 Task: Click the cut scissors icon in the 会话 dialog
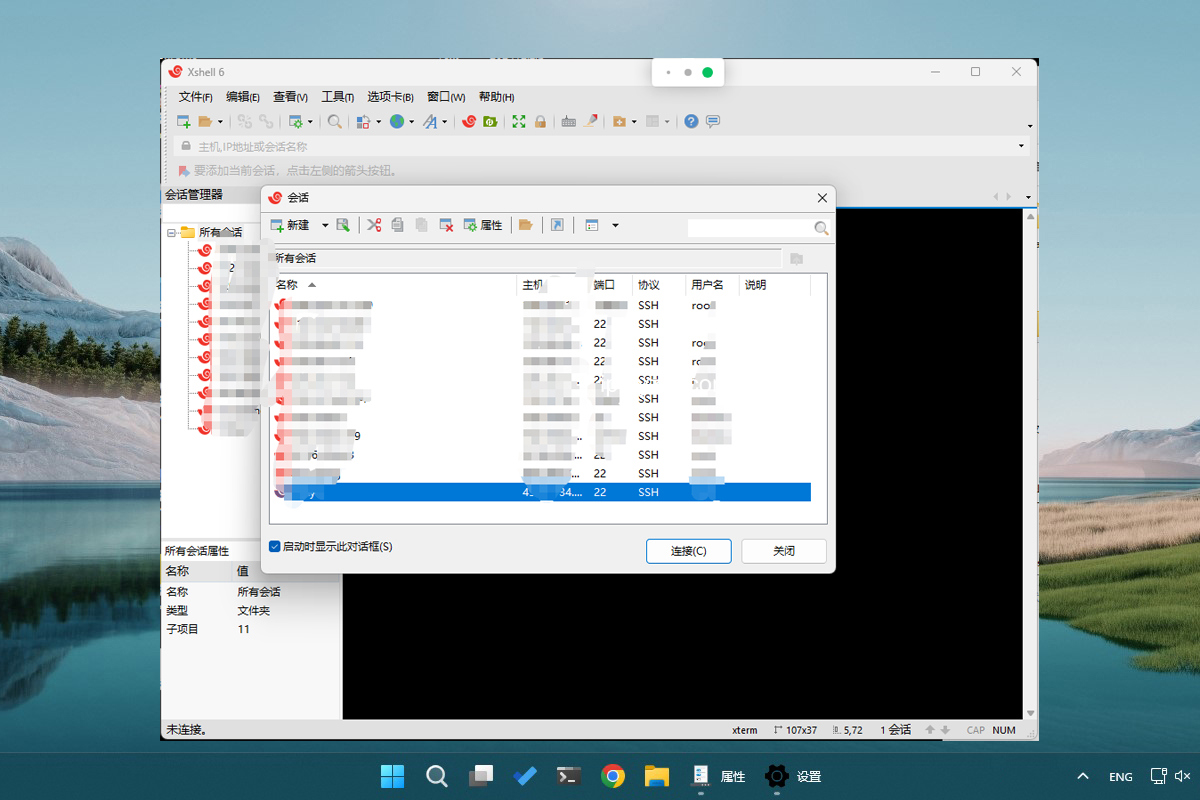click(x=374, y=225)
